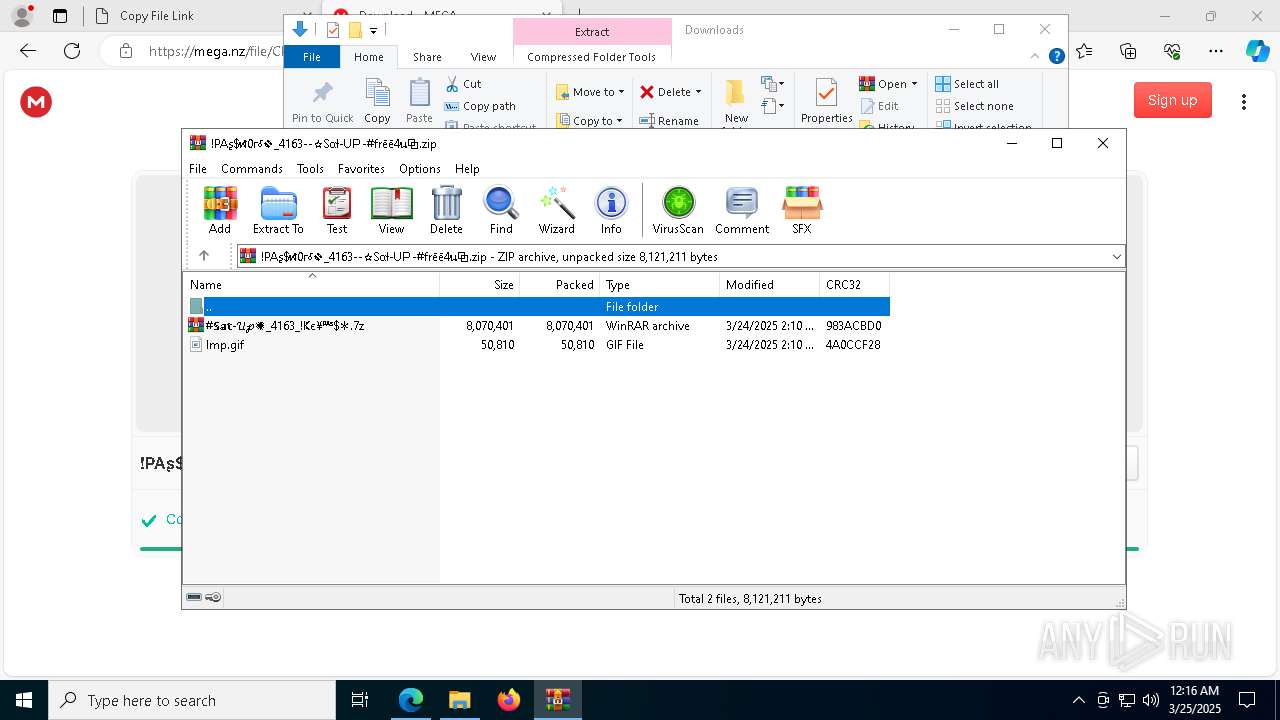Open Firefox from the taskbar

pos(509,700)
